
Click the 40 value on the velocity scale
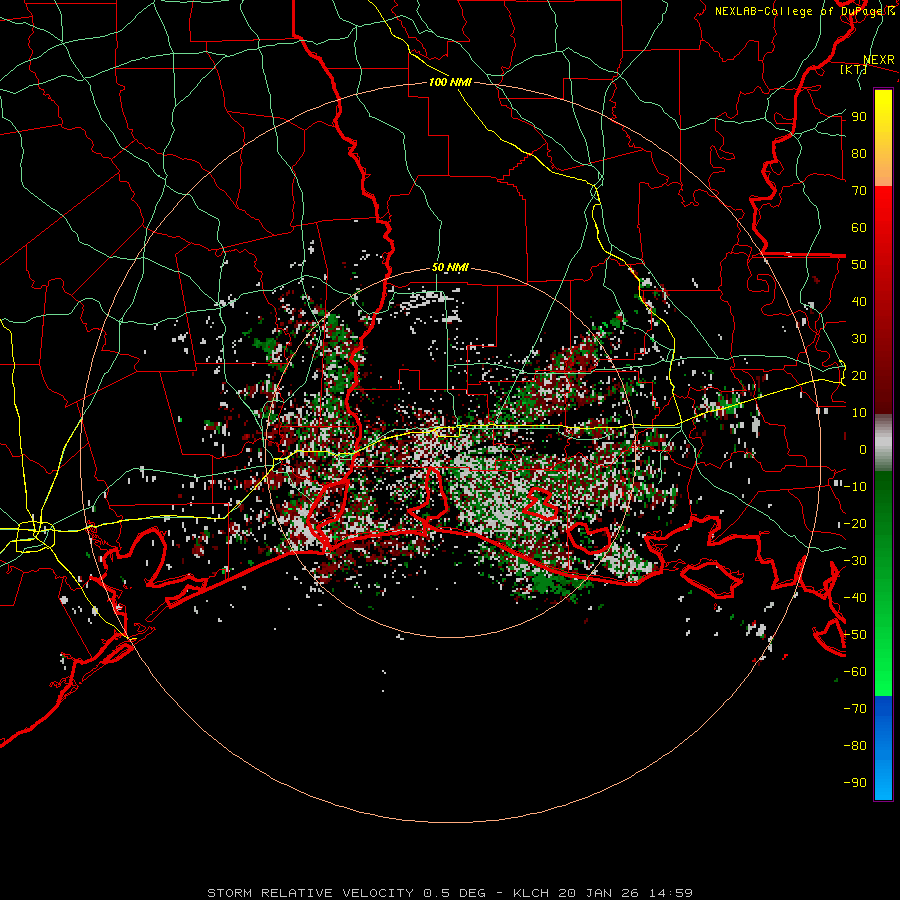point(859,302)
